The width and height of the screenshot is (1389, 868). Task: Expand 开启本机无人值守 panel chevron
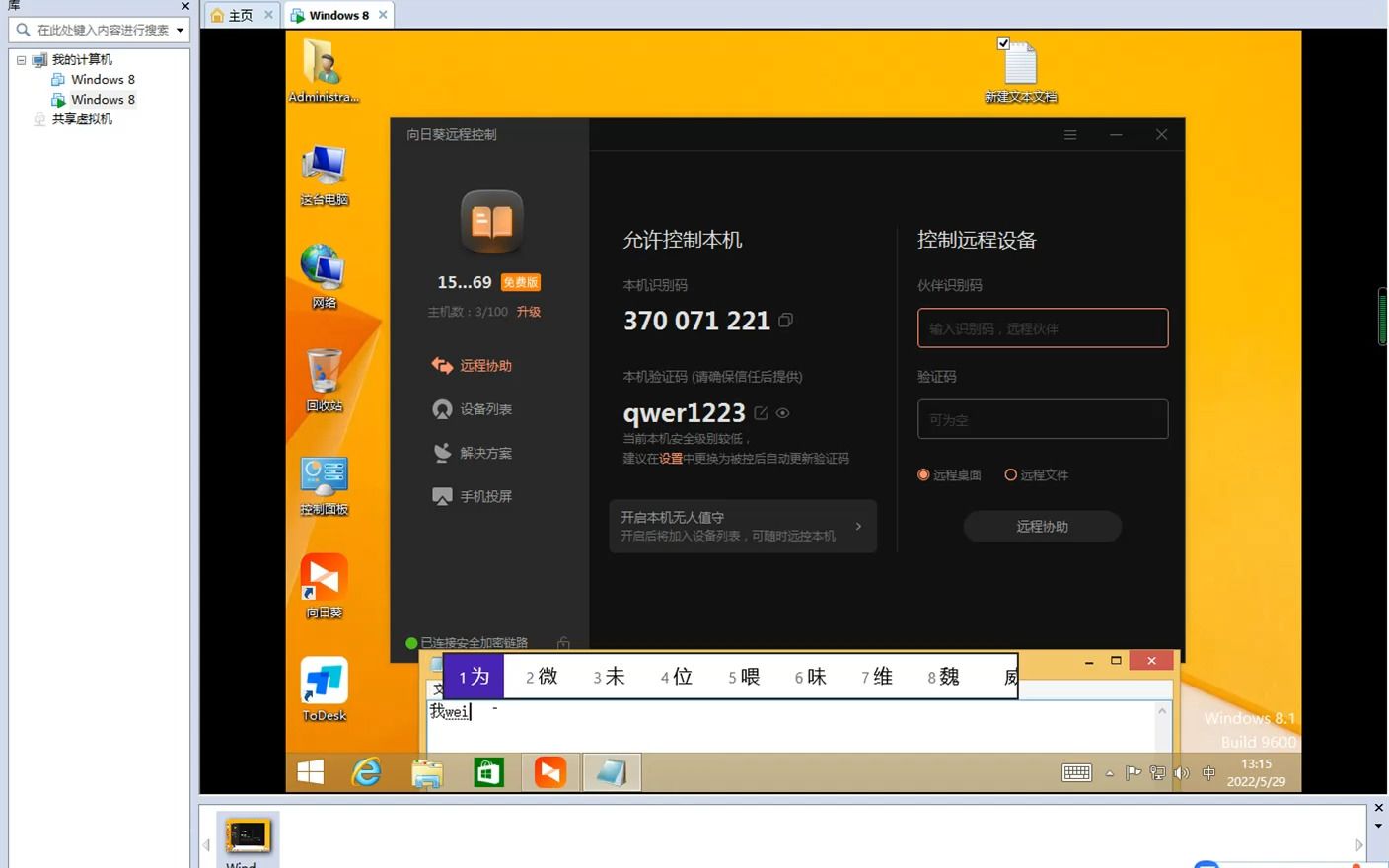859,527
